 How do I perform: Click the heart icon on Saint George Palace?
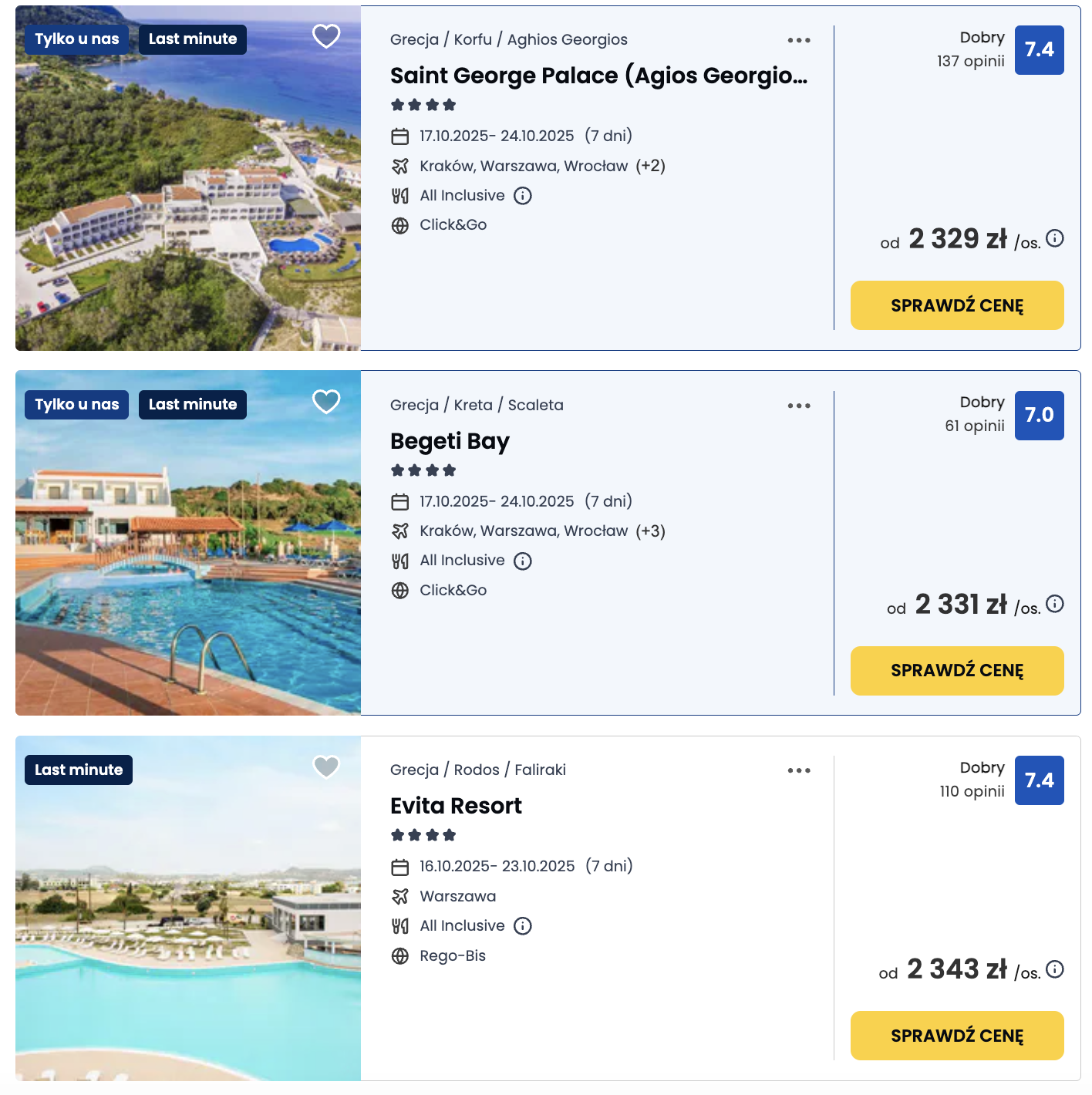click(x=325, y=35)
